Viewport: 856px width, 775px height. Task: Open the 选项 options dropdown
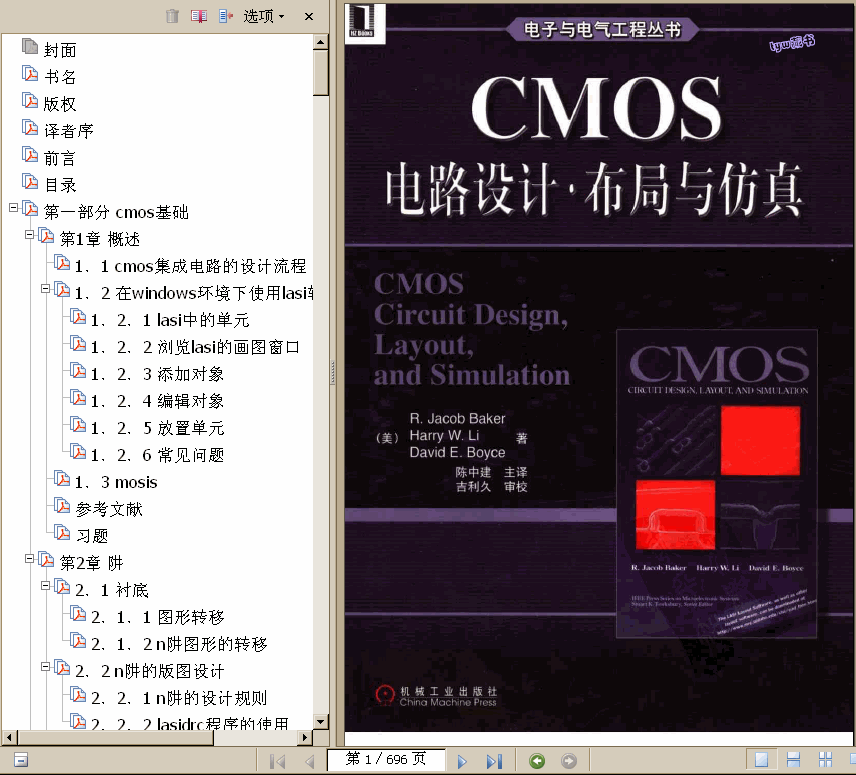[264, 16]
